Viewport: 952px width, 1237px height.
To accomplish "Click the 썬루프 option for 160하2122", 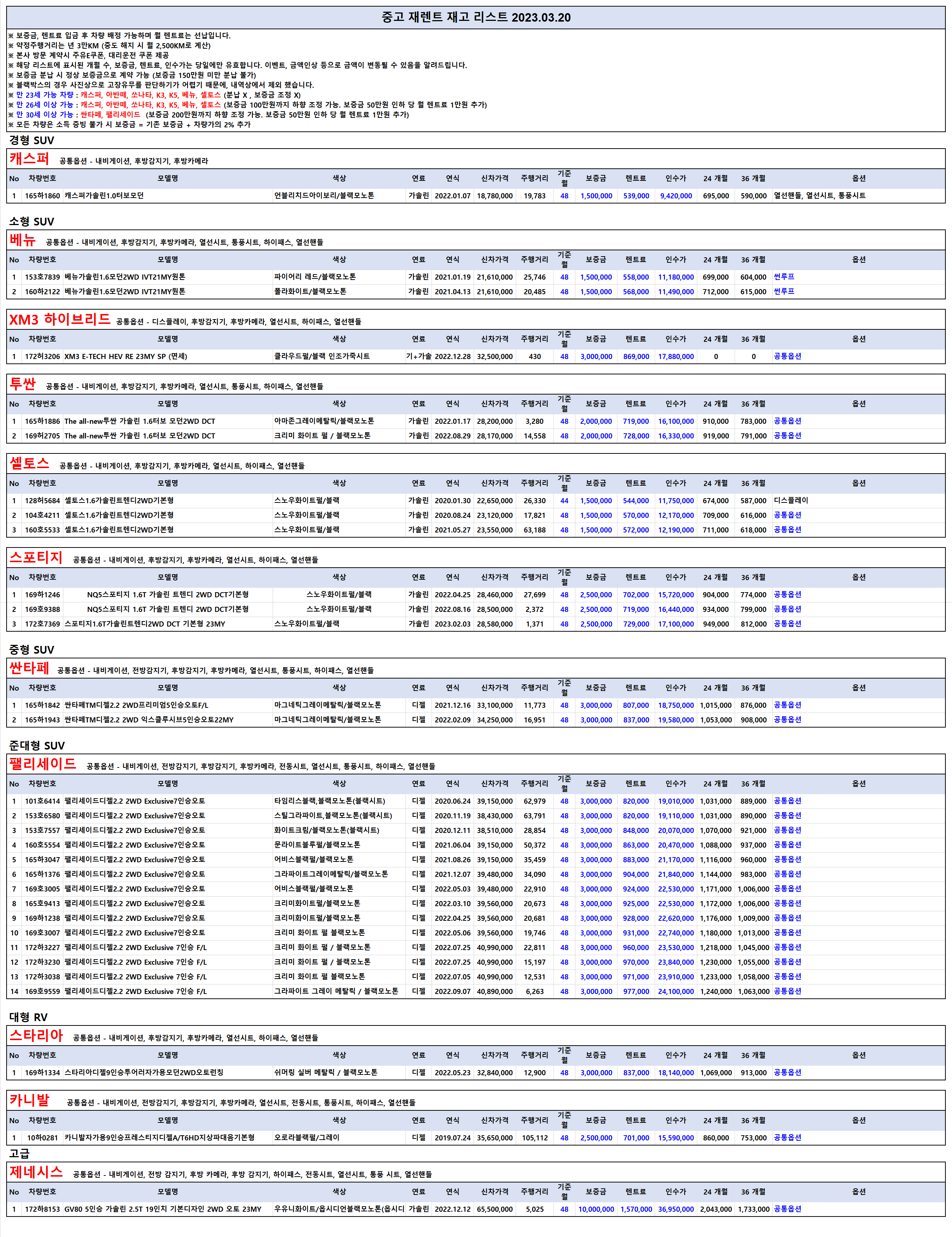I will pyautogui.click(x=784, y=292).
